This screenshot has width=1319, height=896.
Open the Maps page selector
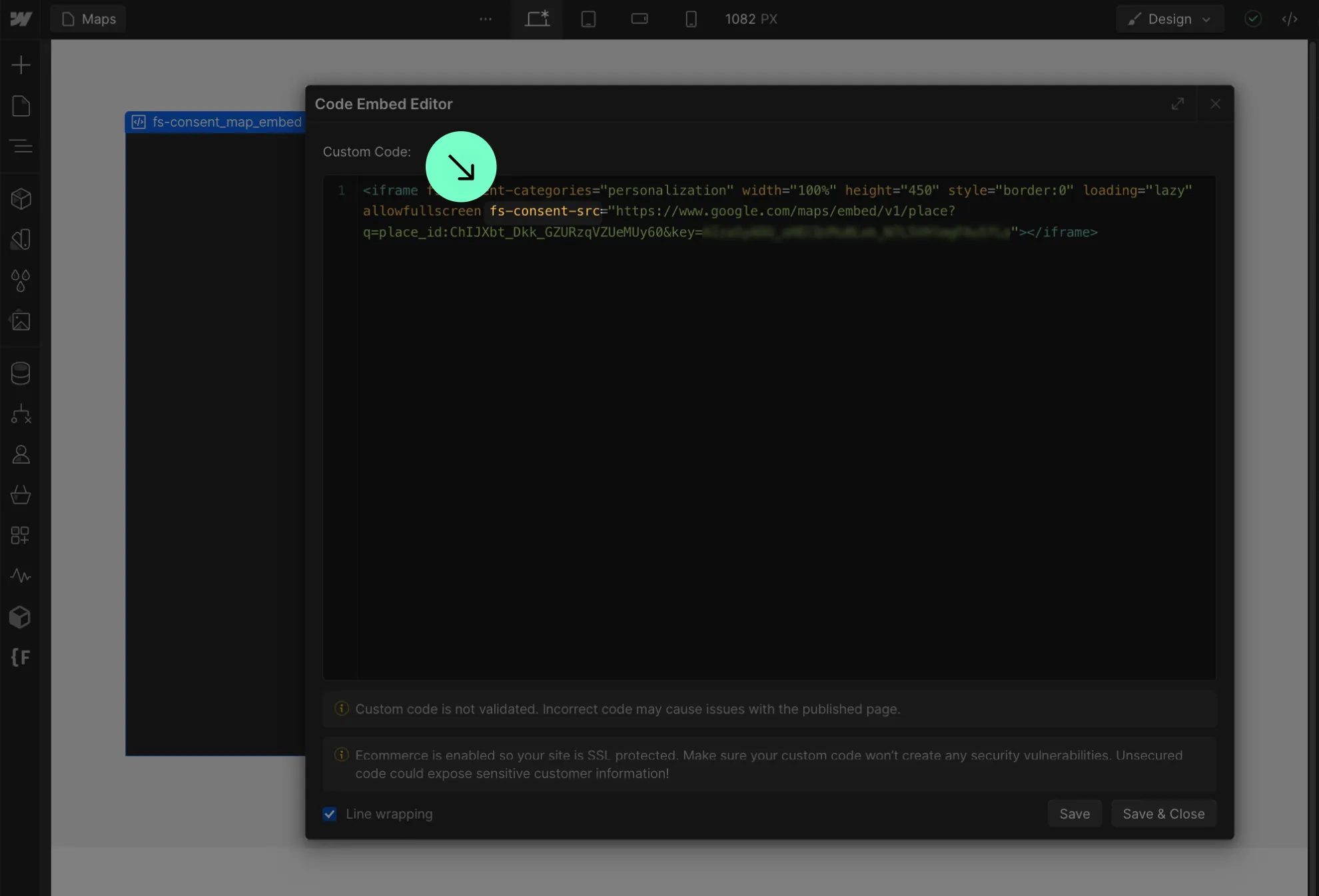tap(88, 19)
